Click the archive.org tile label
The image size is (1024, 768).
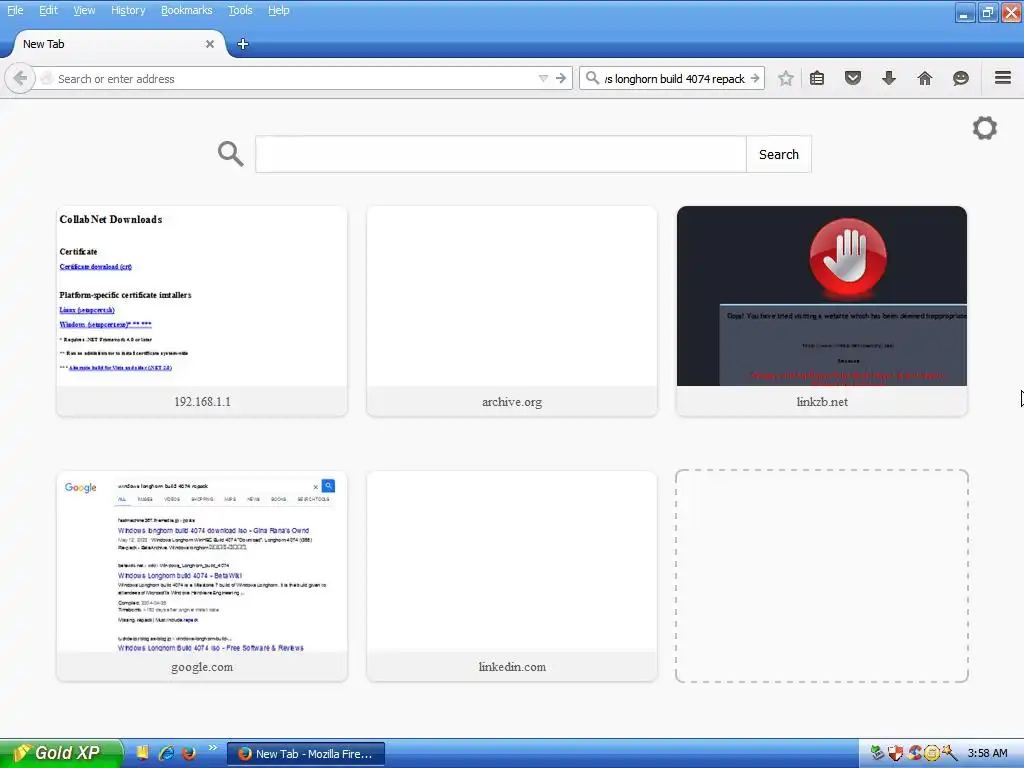point(512,402)
